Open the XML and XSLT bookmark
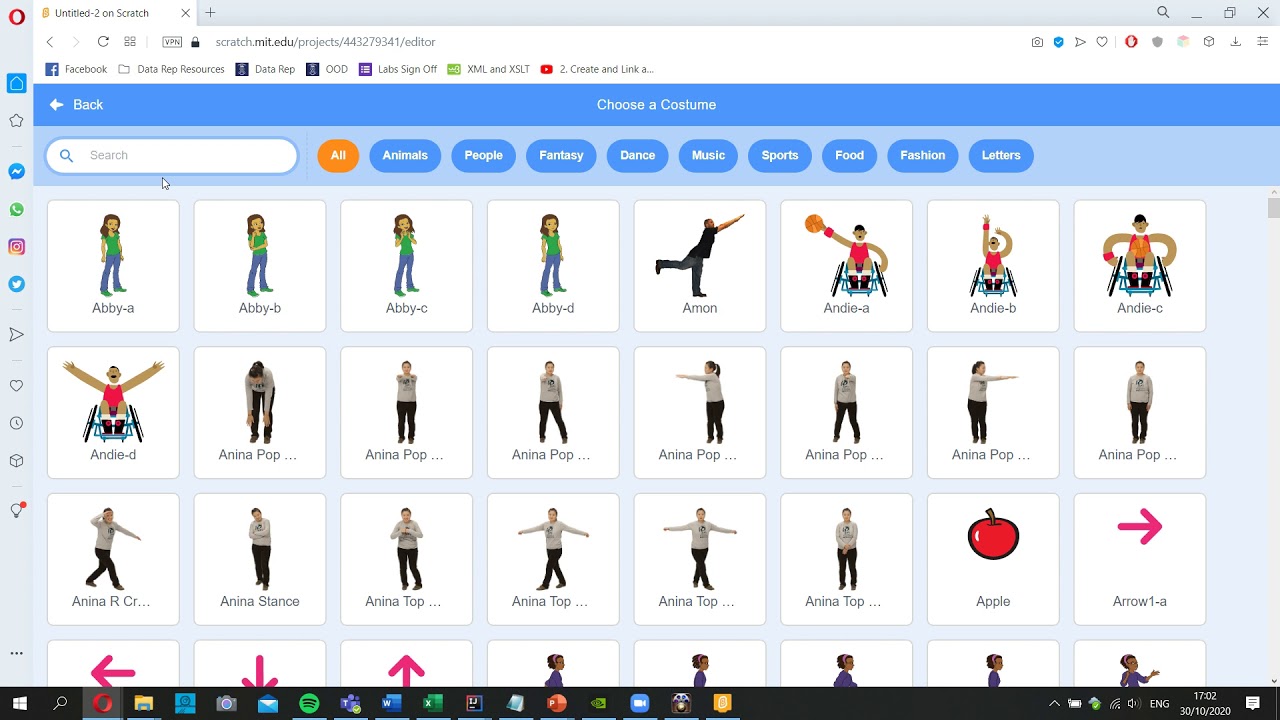The image size is (1280, 720). point(489,69)
